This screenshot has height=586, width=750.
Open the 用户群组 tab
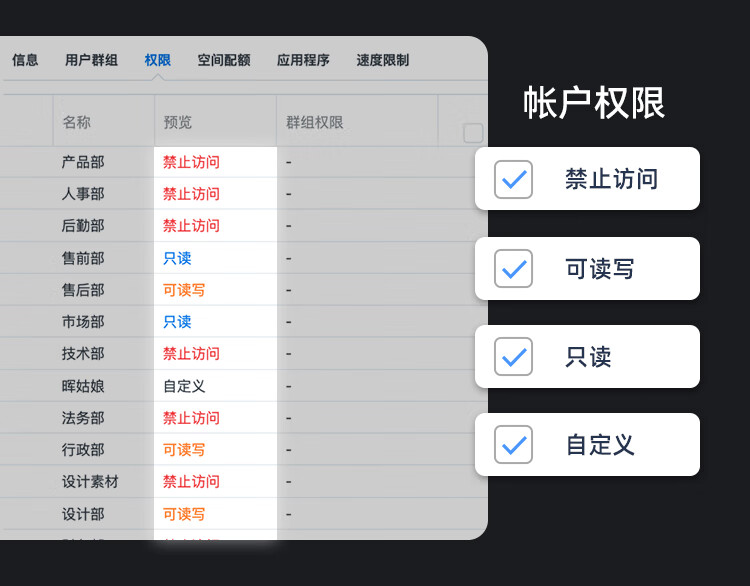click(x=91, y=60)
